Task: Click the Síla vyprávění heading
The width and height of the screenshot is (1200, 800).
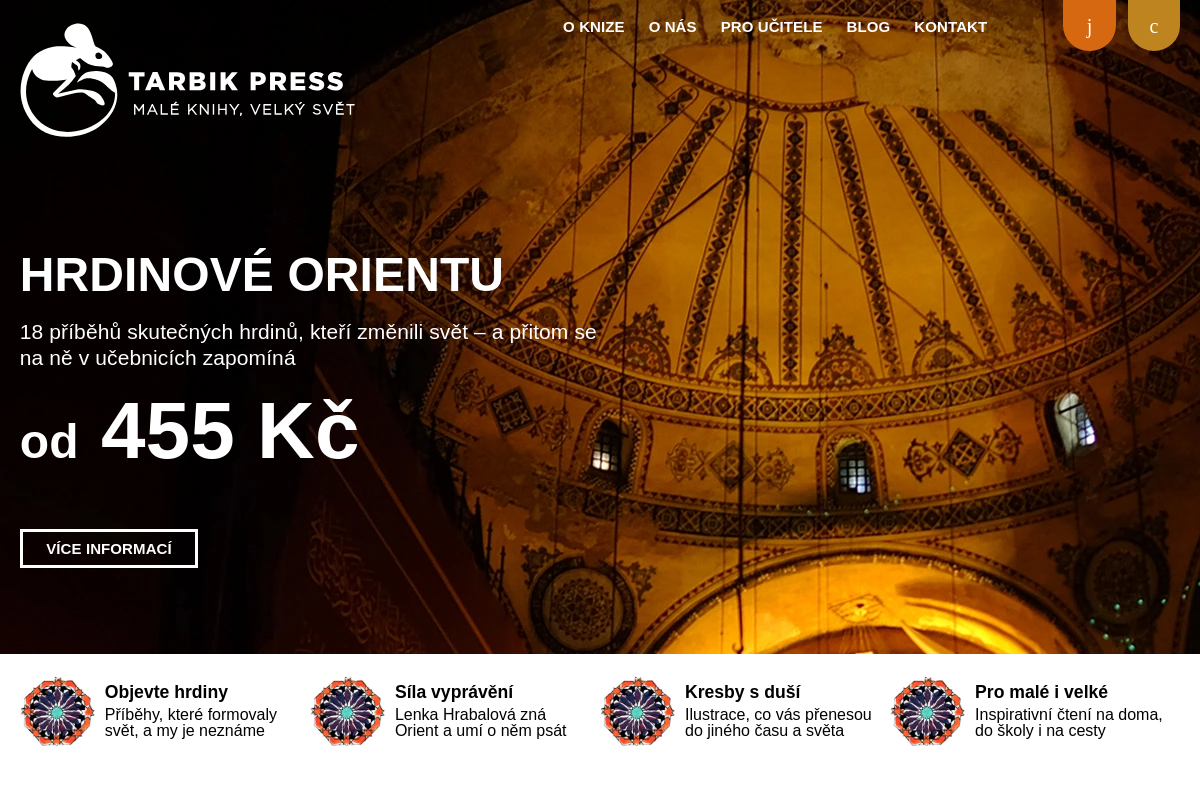Action: (454, 692)
